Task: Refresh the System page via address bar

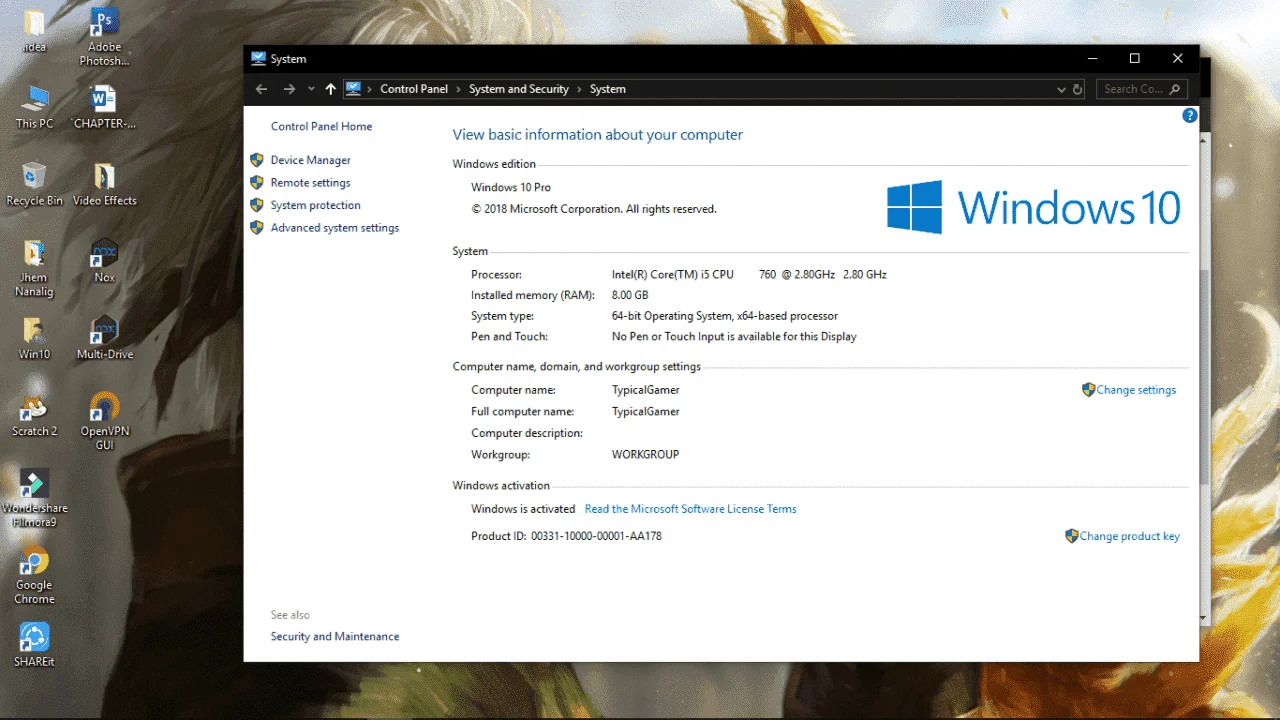Action: 1077,89
